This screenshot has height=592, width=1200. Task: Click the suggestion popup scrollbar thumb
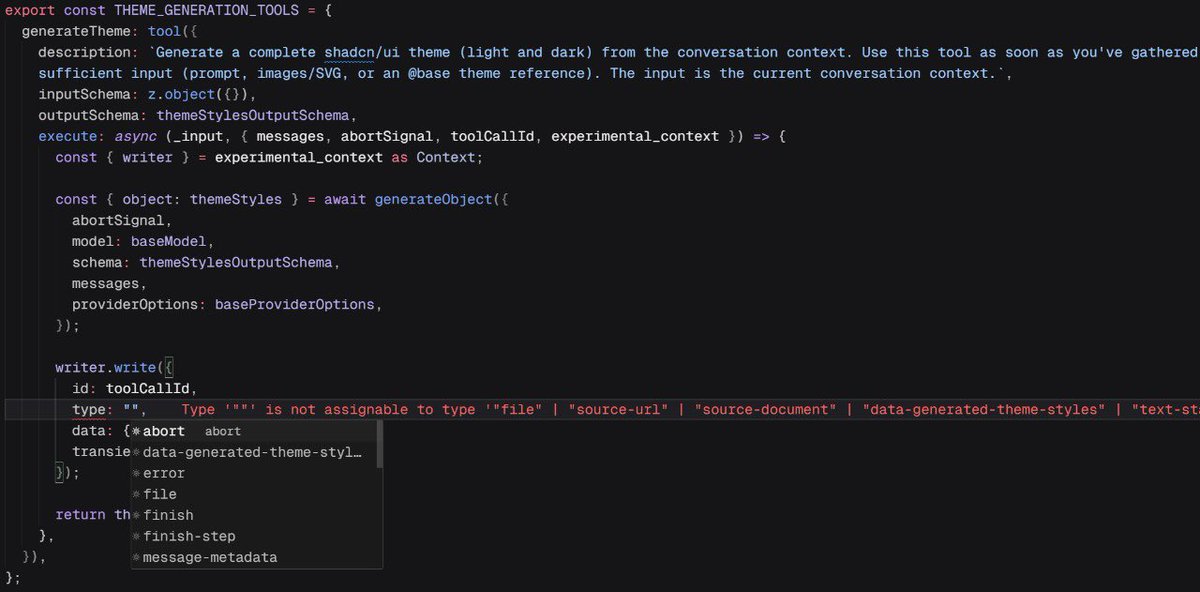380,443
